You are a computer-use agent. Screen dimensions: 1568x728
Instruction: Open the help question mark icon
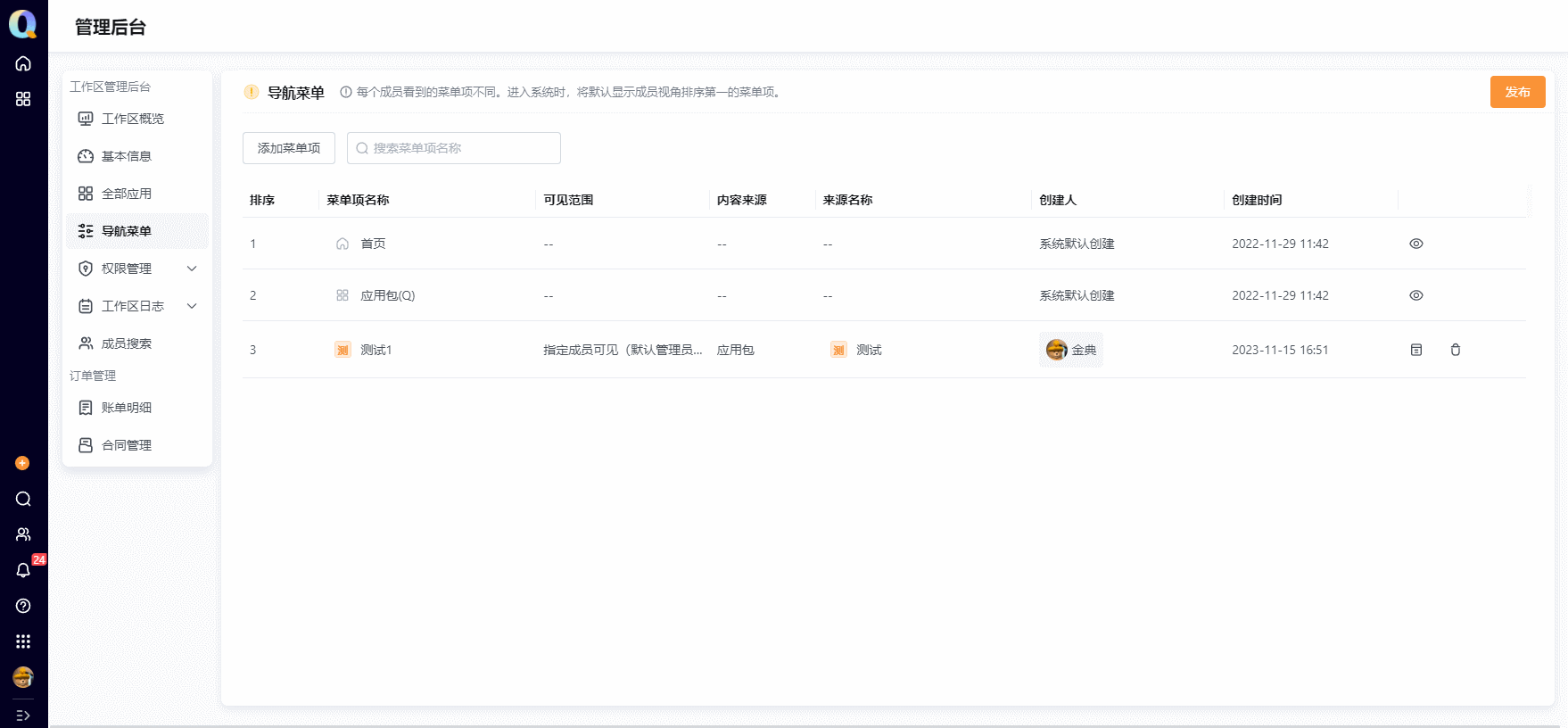coord(23,606)
